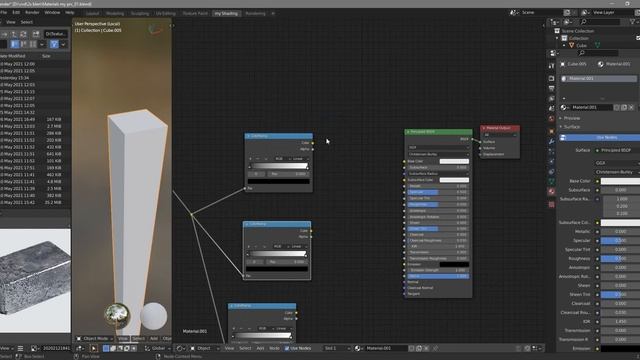
Task: Open the Tool properties tab icon
Action: (551, 65)
